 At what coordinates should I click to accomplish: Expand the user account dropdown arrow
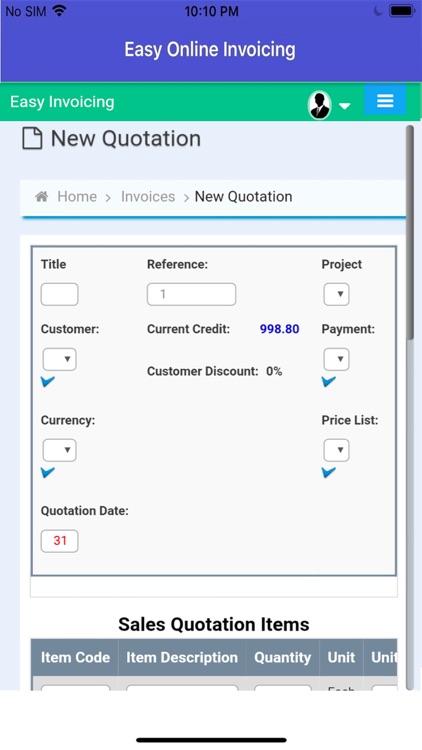click(344, 106)
